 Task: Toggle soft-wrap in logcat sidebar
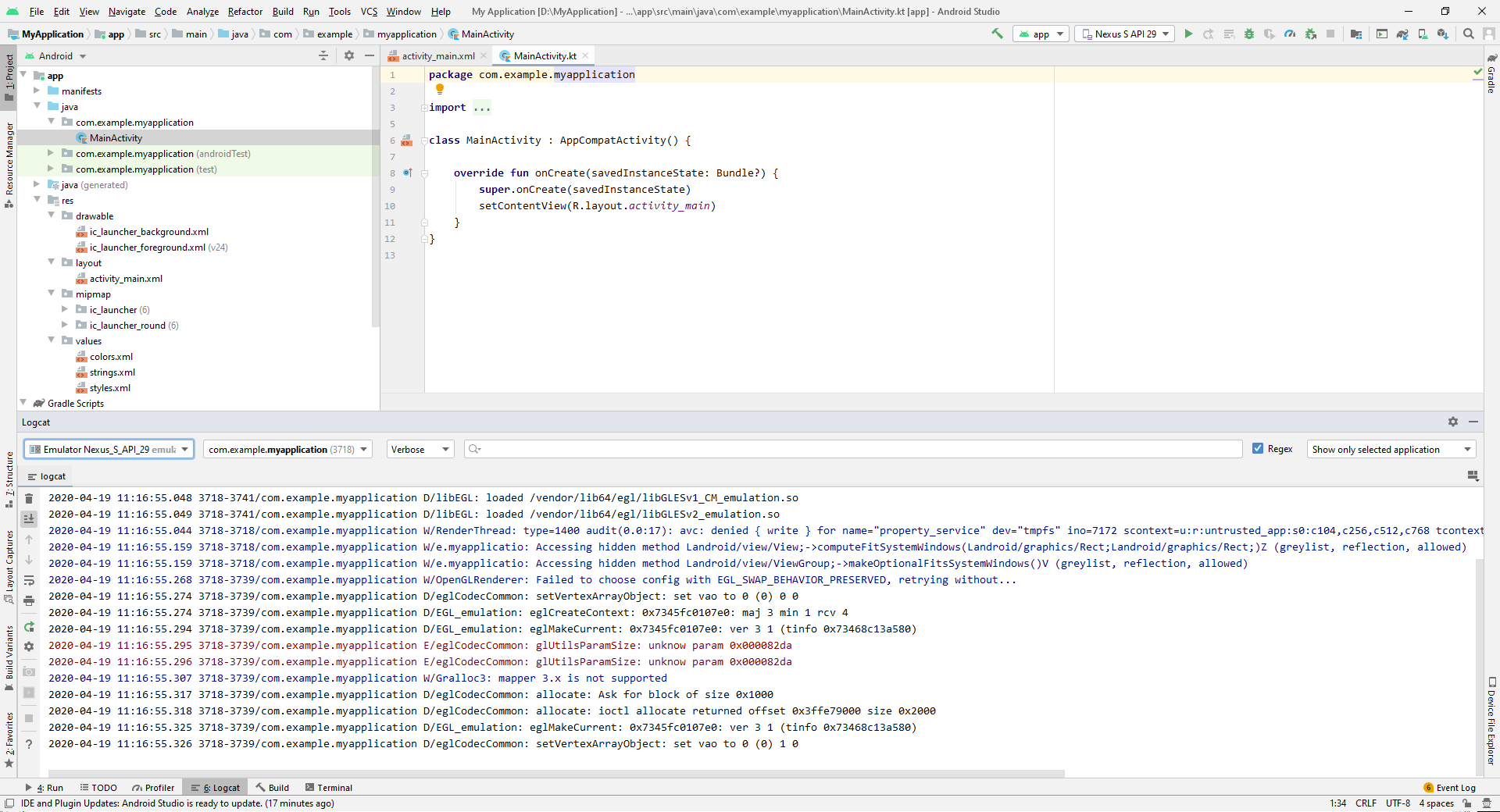click(x=29, y=580)
